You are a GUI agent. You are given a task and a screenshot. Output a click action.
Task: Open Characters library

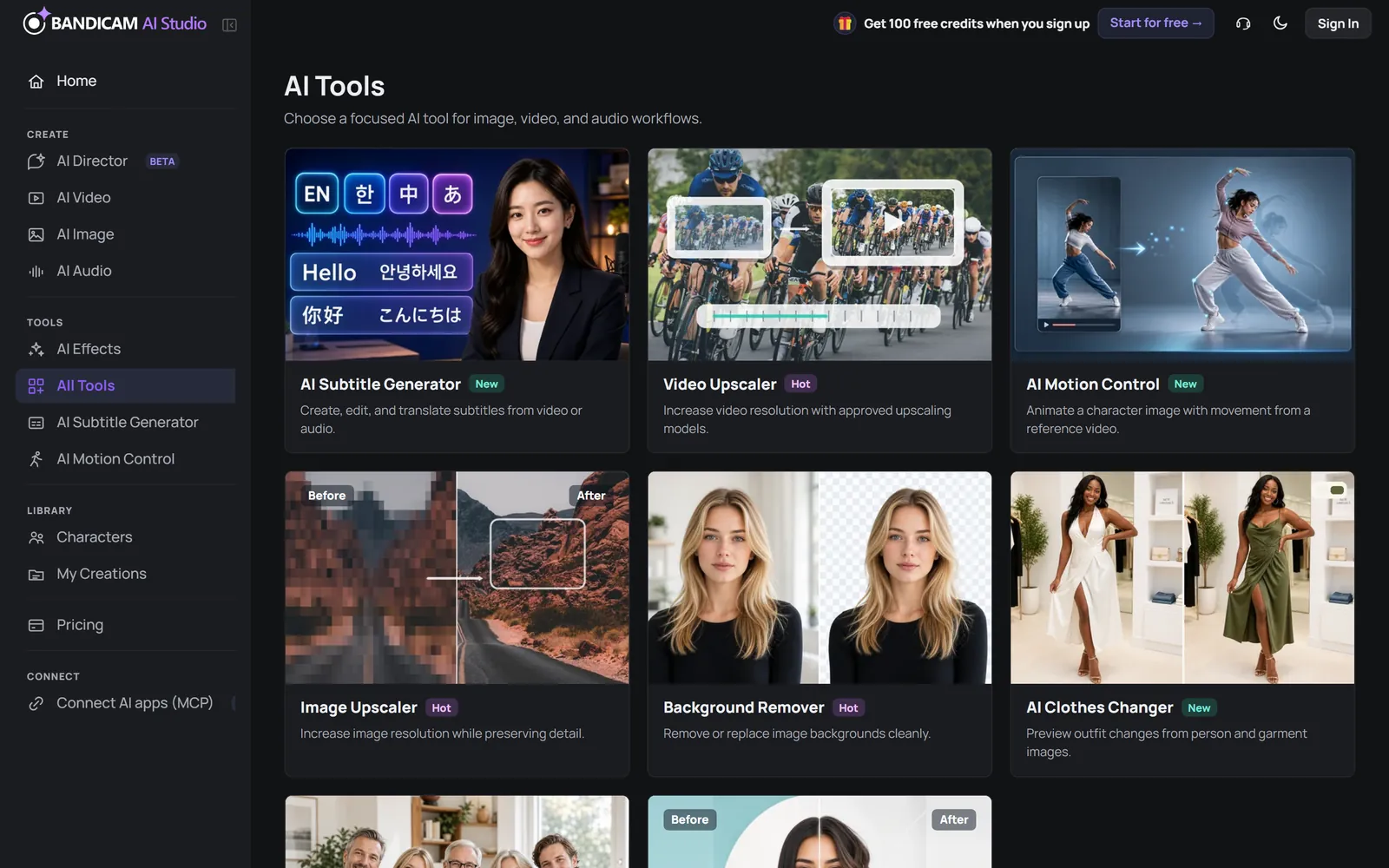point(126,537)
